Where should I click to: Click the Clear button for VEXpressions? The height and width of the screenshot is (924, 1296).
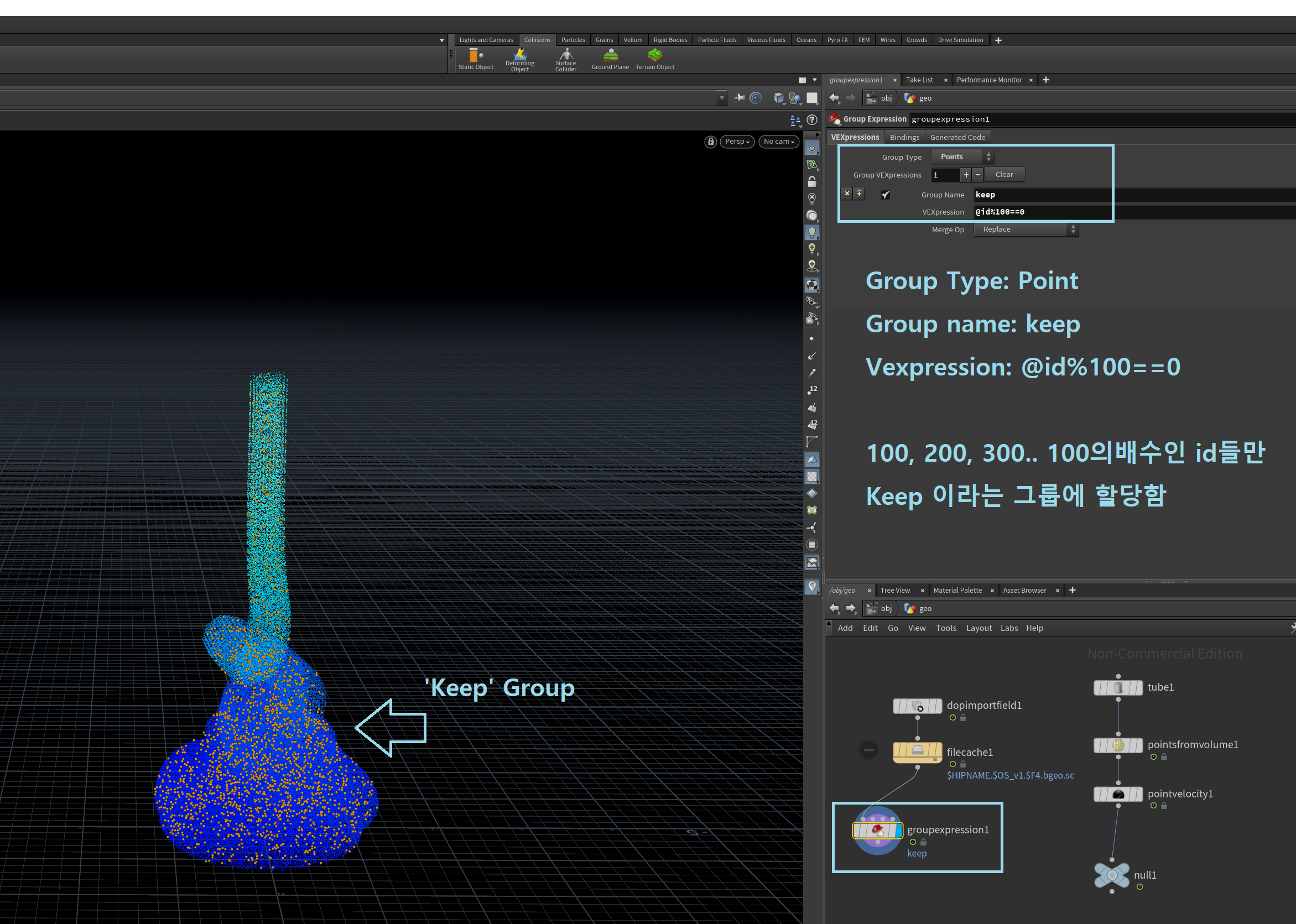[x=1004, y=175]
